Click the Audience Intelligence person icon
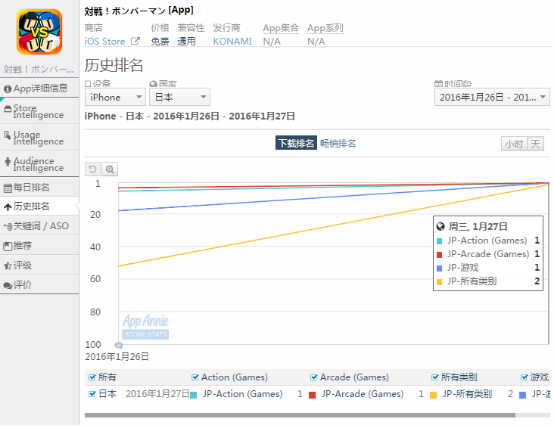 pyautogui.click(x=7, y=162)
